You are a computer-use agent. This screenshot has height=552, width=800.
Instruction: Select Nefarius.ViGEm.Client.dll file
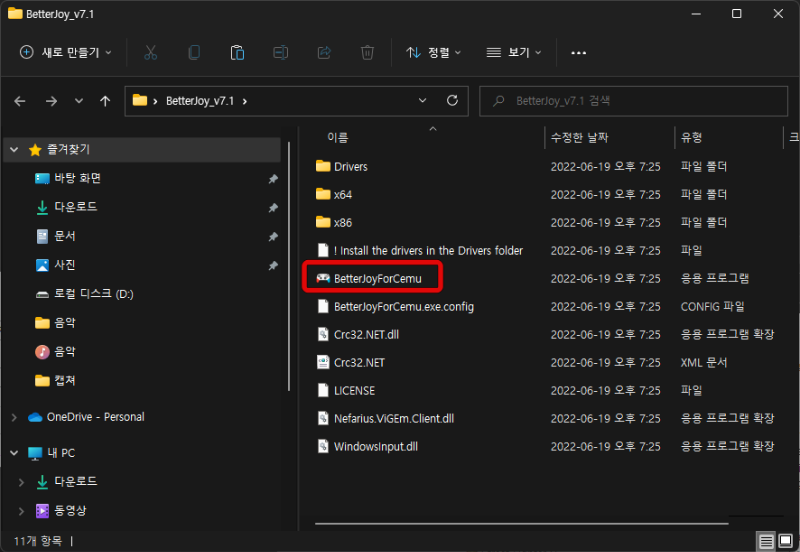pos(394,418)
